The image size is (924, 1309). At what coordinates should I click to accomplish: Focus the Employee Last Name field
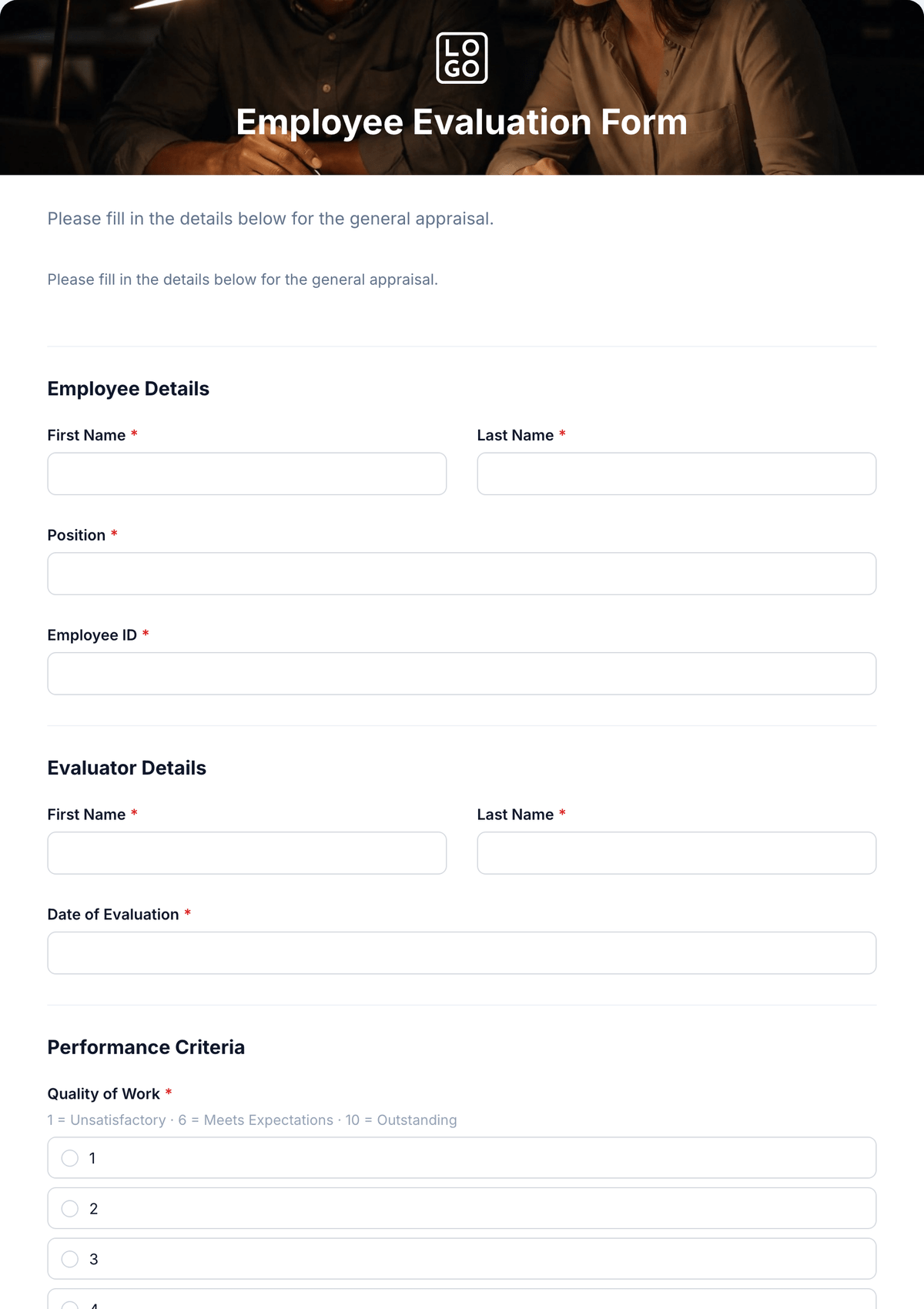(x=677, y=474)
